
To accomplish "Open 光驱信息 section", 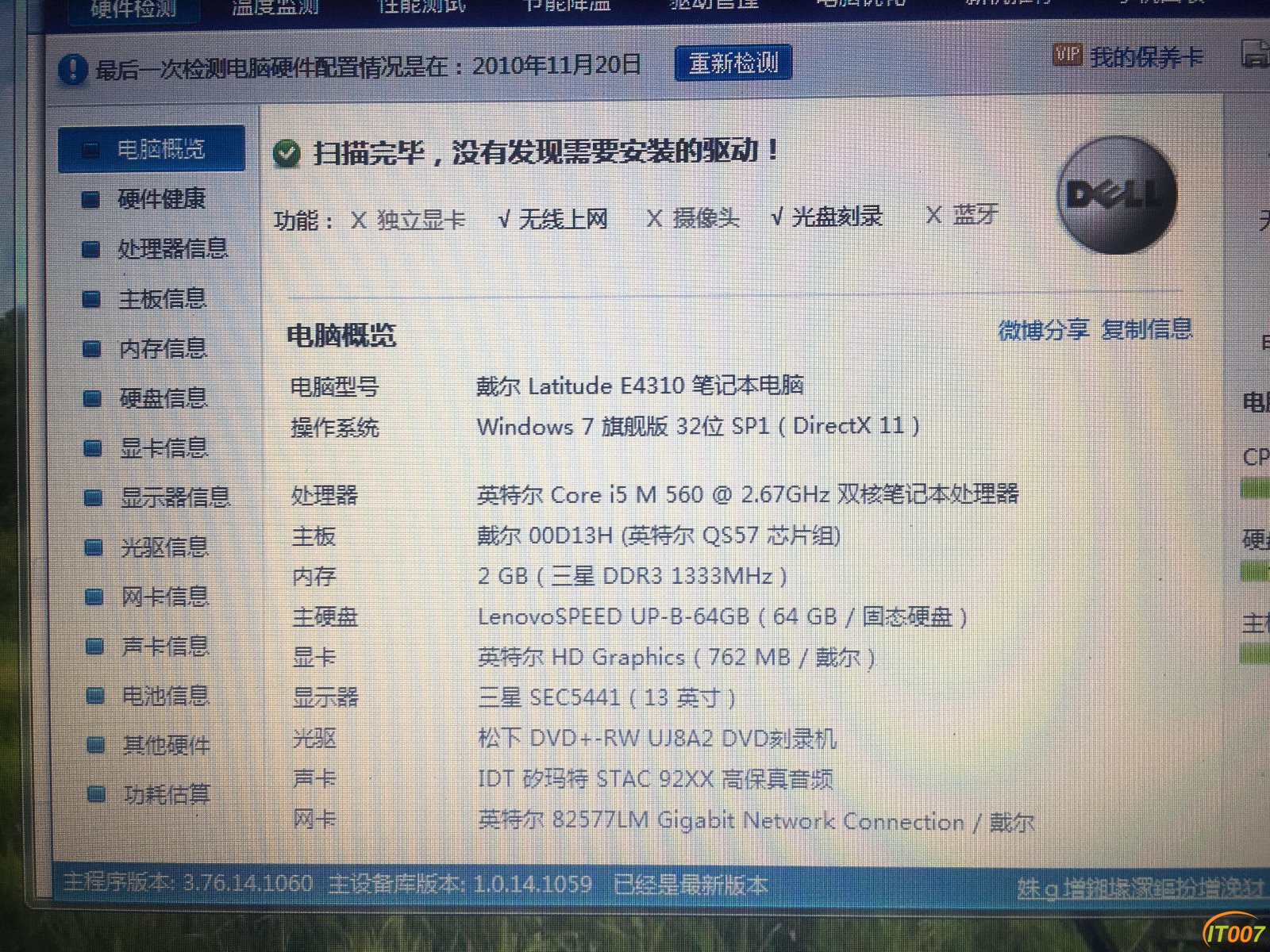I will pyautogui.click(x=164, y=547).
